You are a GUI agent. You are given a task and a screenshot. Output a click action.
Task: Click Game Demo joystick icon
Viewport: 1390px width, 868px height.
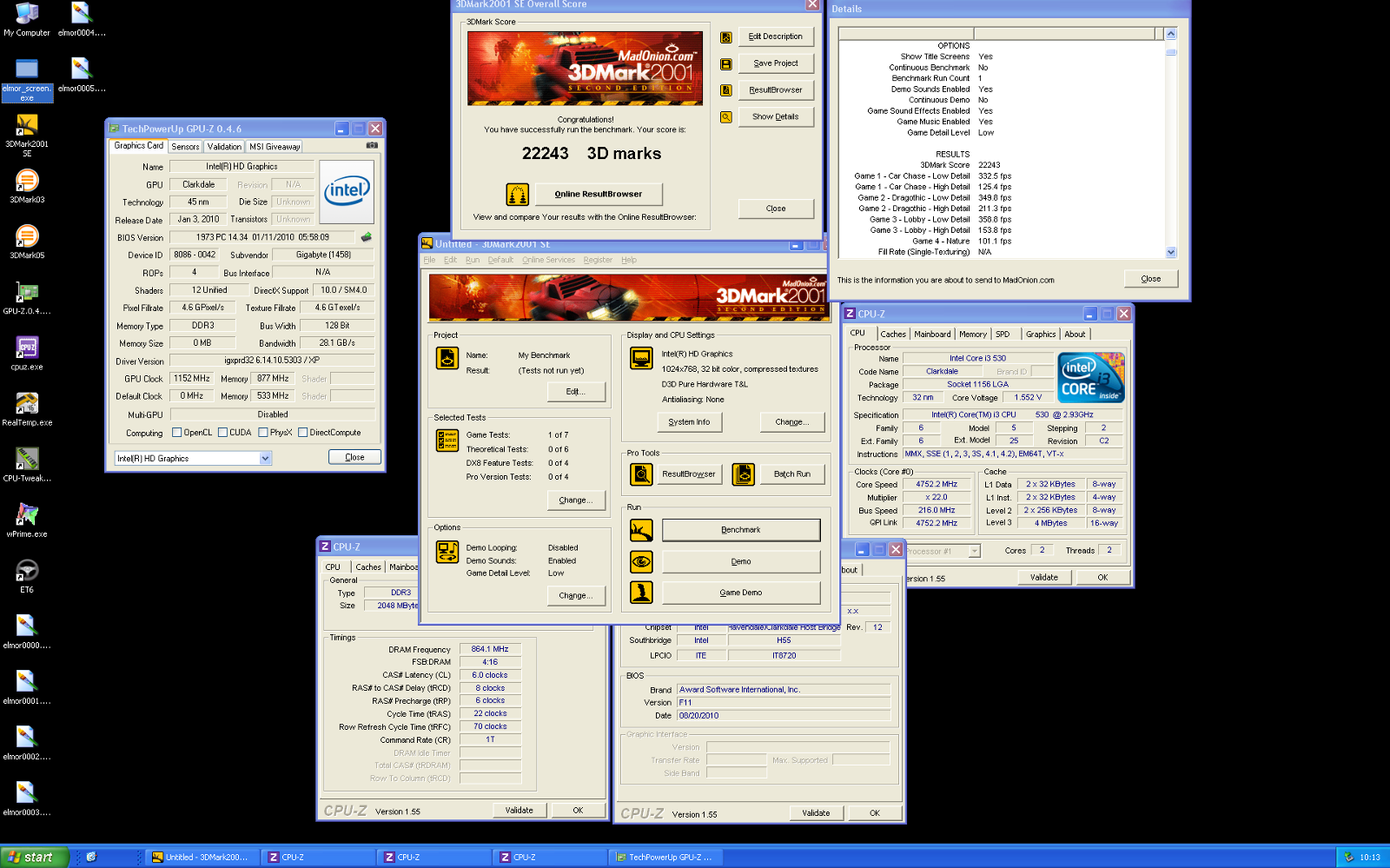point(641,593)
